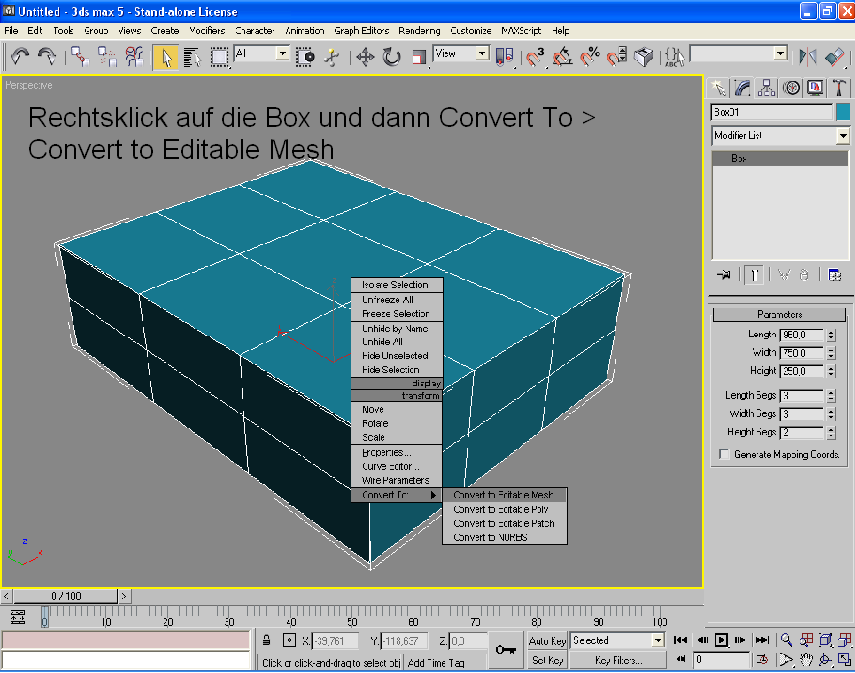Open the Utilities hammer panel tab

point(837,88)
